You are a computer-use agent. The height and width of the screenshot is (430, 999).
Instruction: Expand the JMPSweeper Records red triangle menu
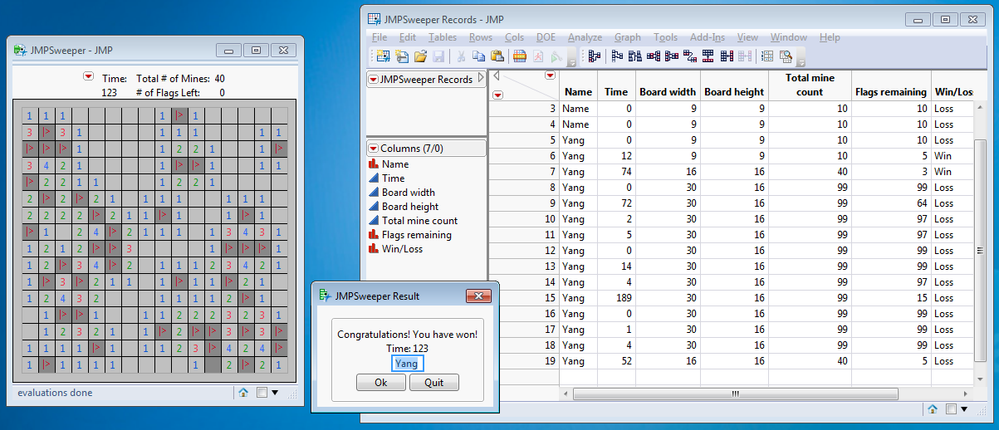pos(373,80)
